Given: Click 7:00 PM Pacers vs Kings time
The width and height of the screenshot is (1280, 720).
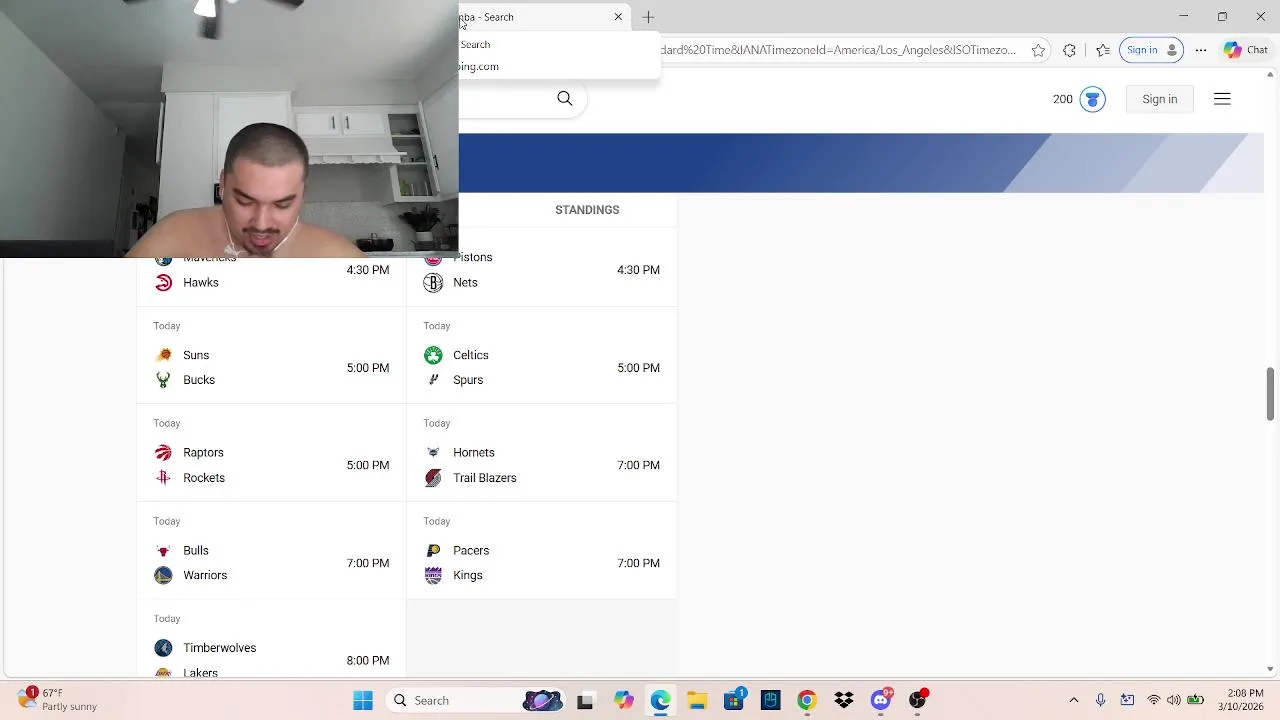Looking at the screenshot, I should (x=638, y=563).
